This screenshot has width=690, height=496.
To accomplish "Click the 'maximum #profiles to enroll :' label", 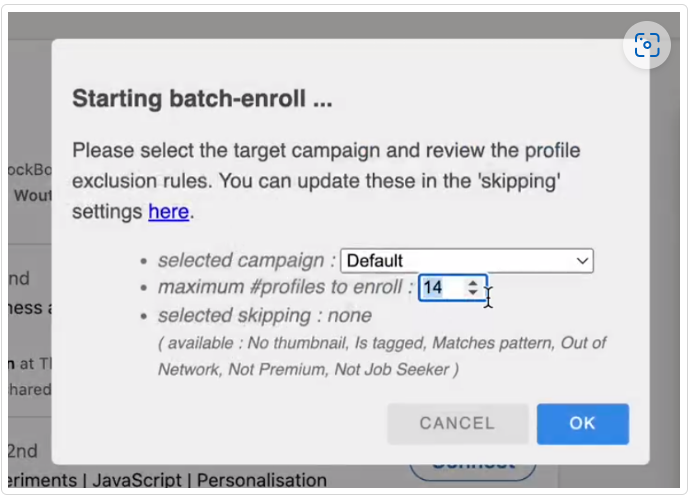I will [285, 288].
